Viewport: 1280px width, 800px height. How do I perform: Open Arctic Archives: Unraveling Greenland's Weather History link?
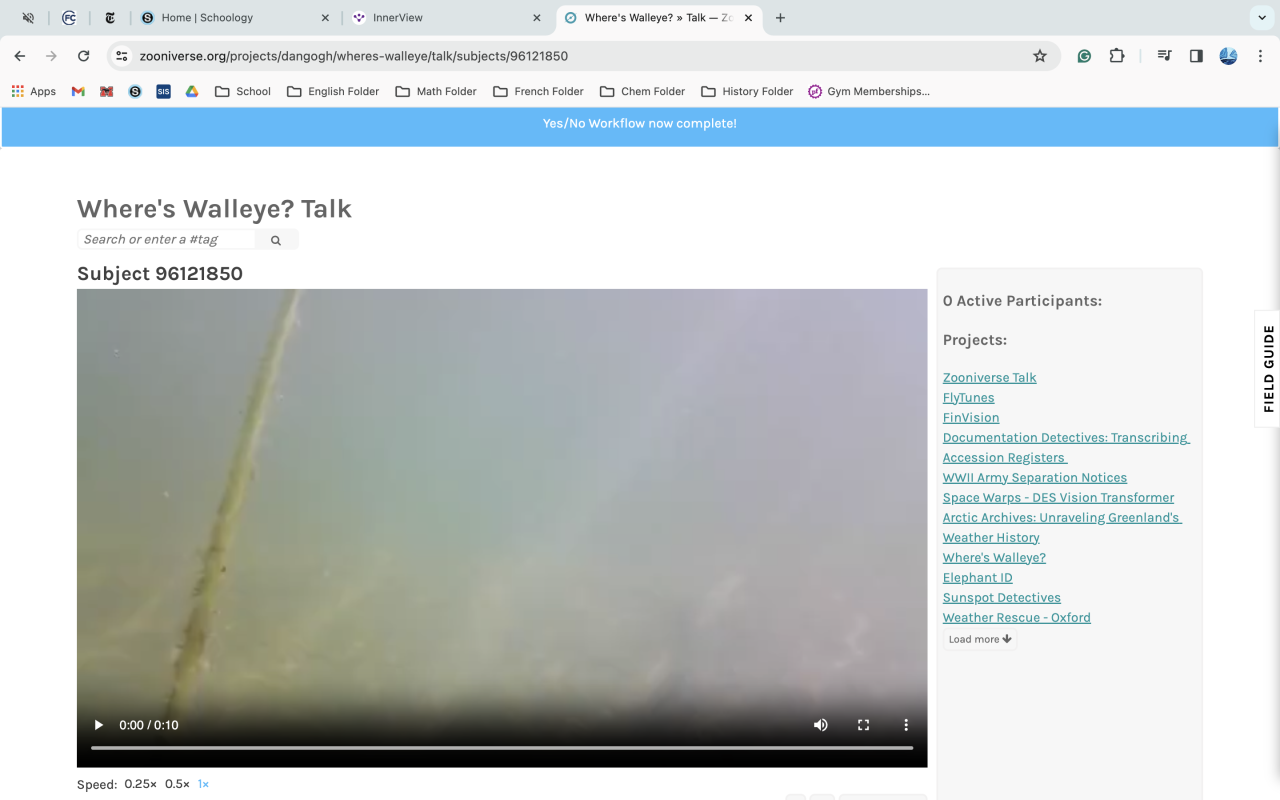point(1062,527)
